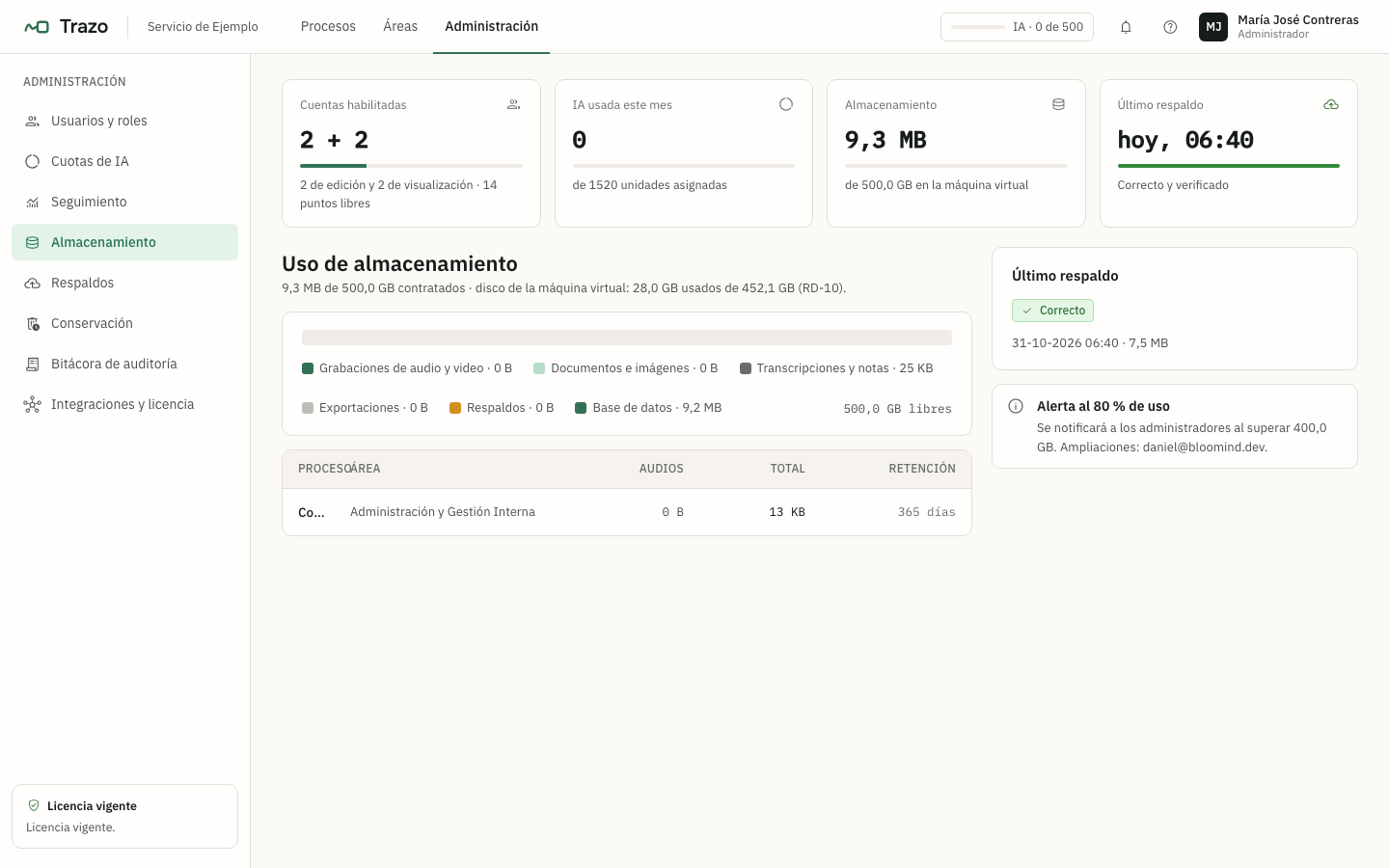The height and width of the screenshot is (868, 1389).
Task: Click the Administración y Gestión Interna row
Action: 627,512
